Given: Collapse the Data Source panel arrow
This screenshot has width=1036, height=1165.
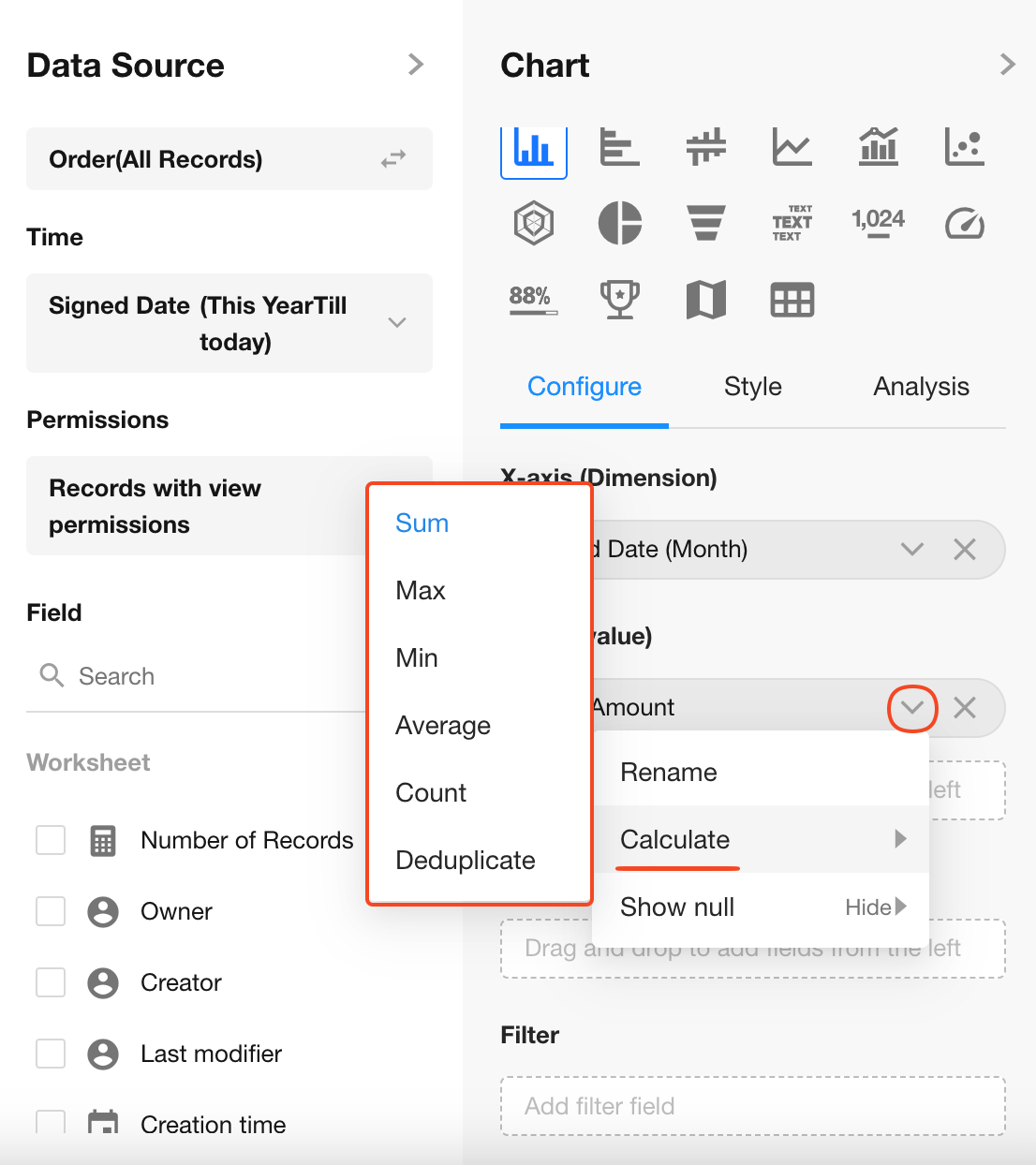Looking at the screenshot, I should tap(416, 65).
